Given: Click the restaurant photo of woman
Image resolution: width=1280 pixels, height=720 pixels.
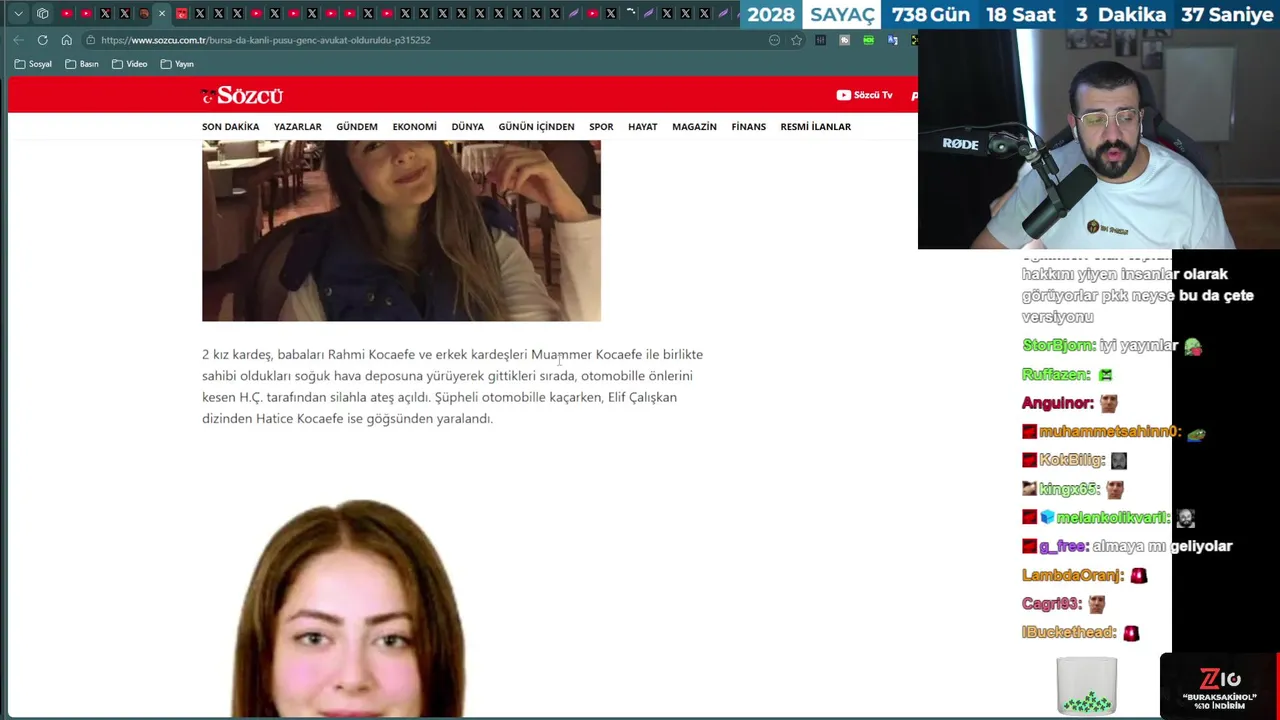Looking at the screenshot, I should [x=401, y=231].
